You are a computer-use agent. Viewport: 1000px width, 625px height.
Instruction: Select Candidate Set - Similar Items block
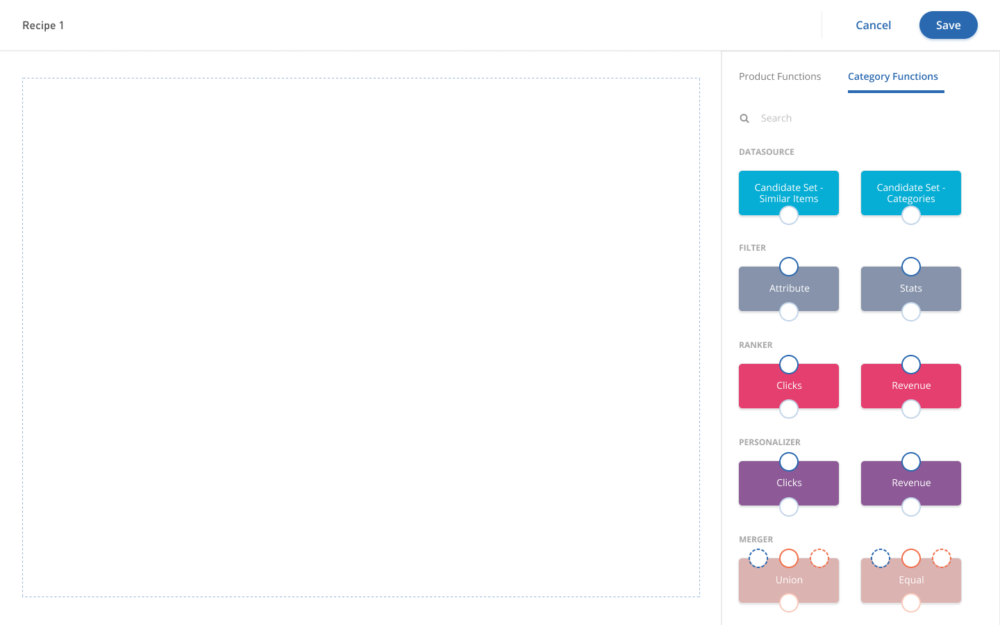(788, 190)
